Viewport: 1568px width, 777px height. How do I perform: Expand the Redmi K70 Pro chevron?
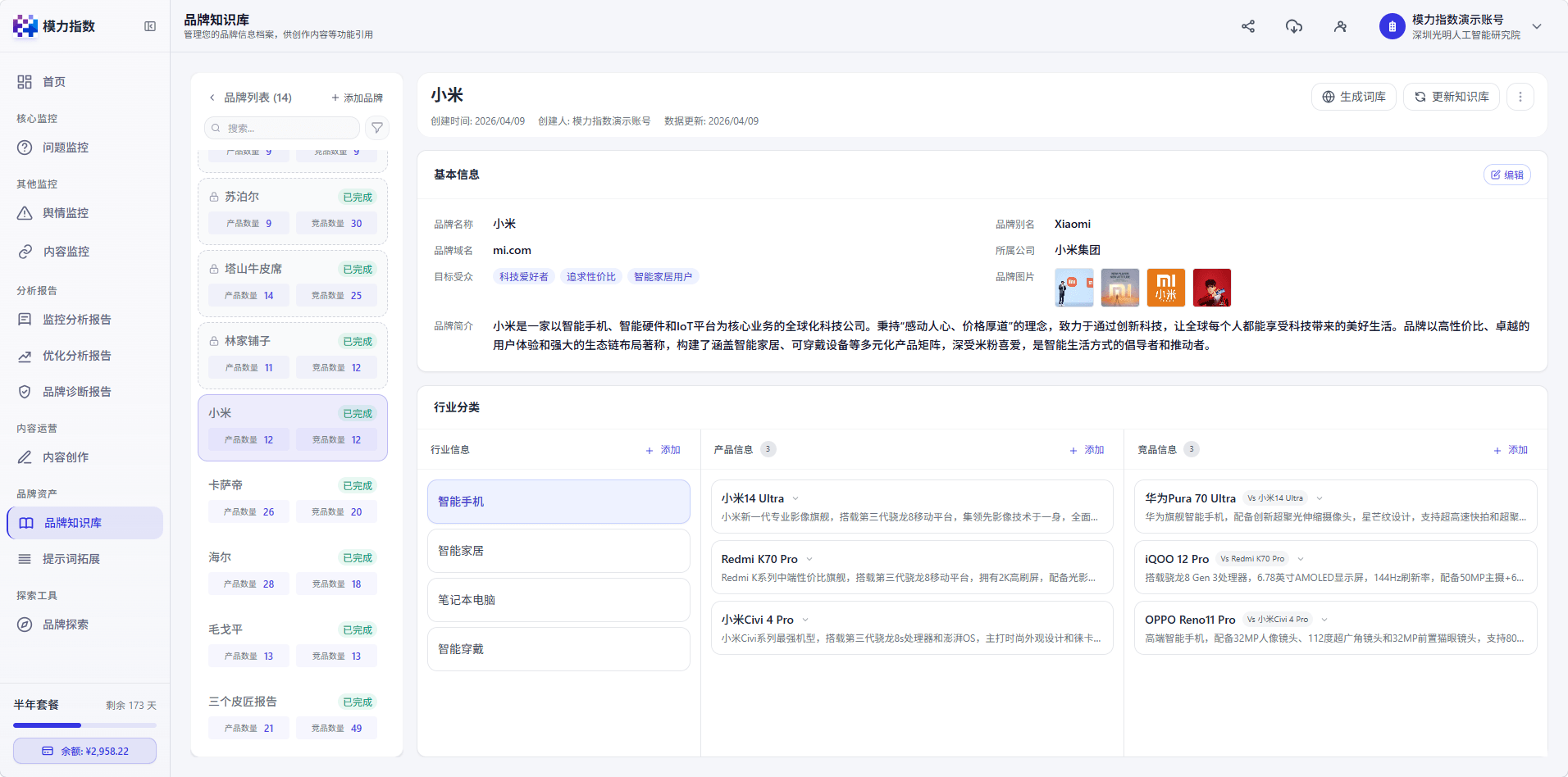(809, 559)
